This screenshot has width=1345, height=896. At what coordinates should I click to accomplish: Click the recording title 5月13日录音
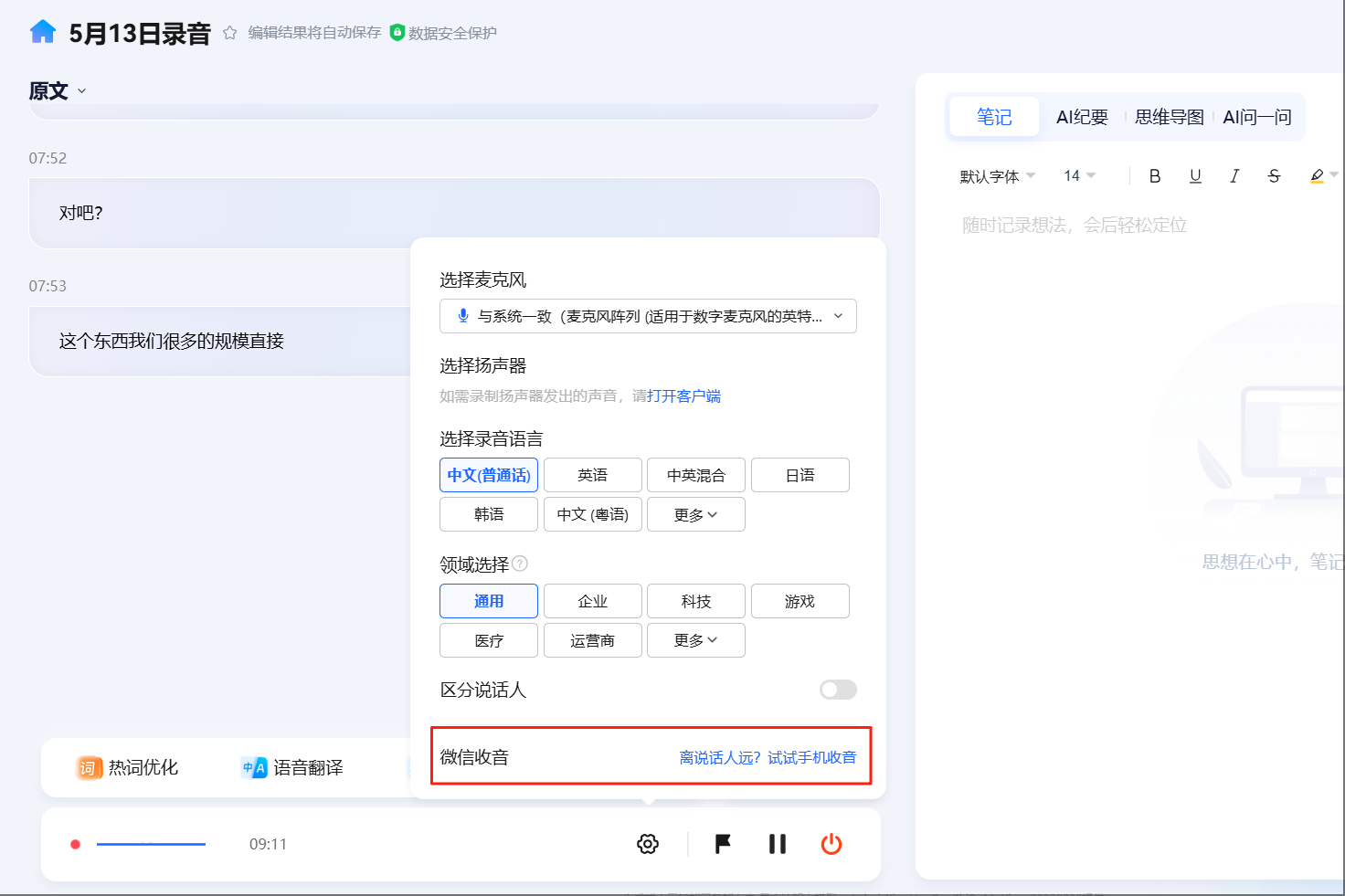point(140,34)
